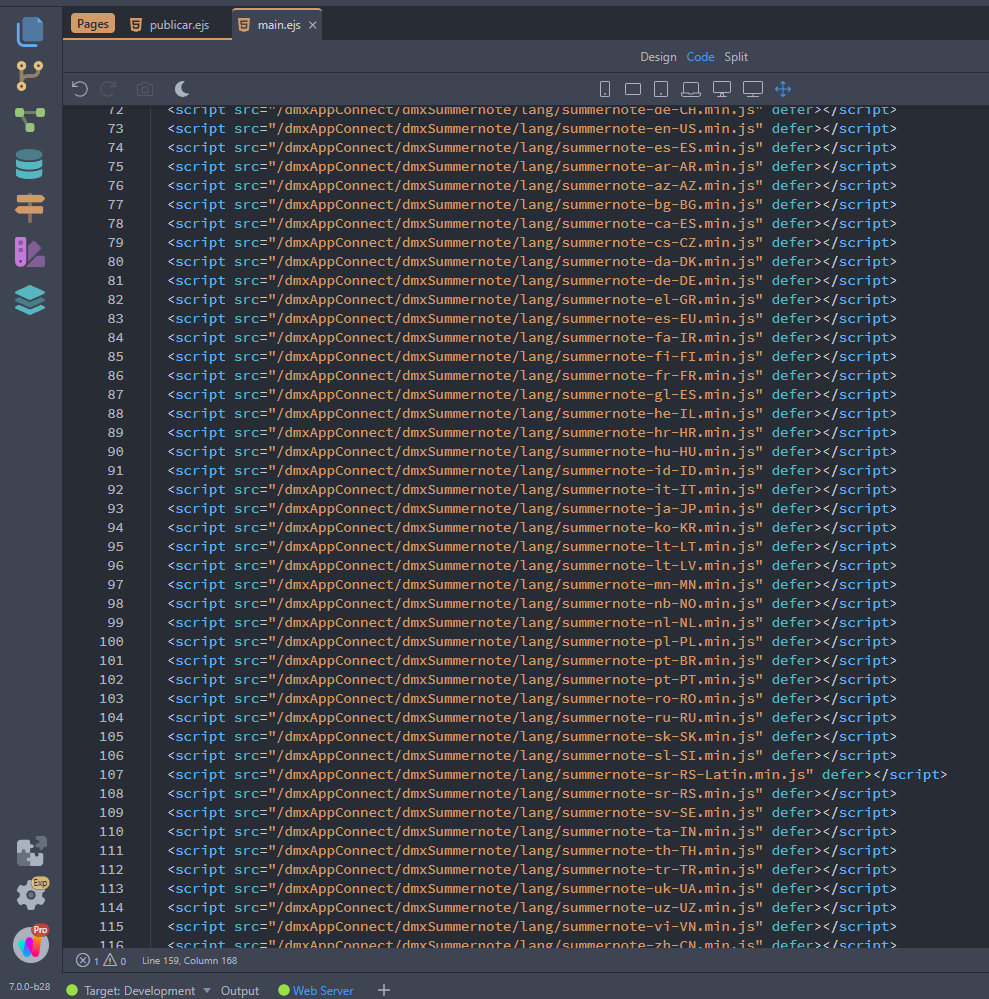Switch to Split view
This screenshot has width=989, height=999.
point(735,57)
